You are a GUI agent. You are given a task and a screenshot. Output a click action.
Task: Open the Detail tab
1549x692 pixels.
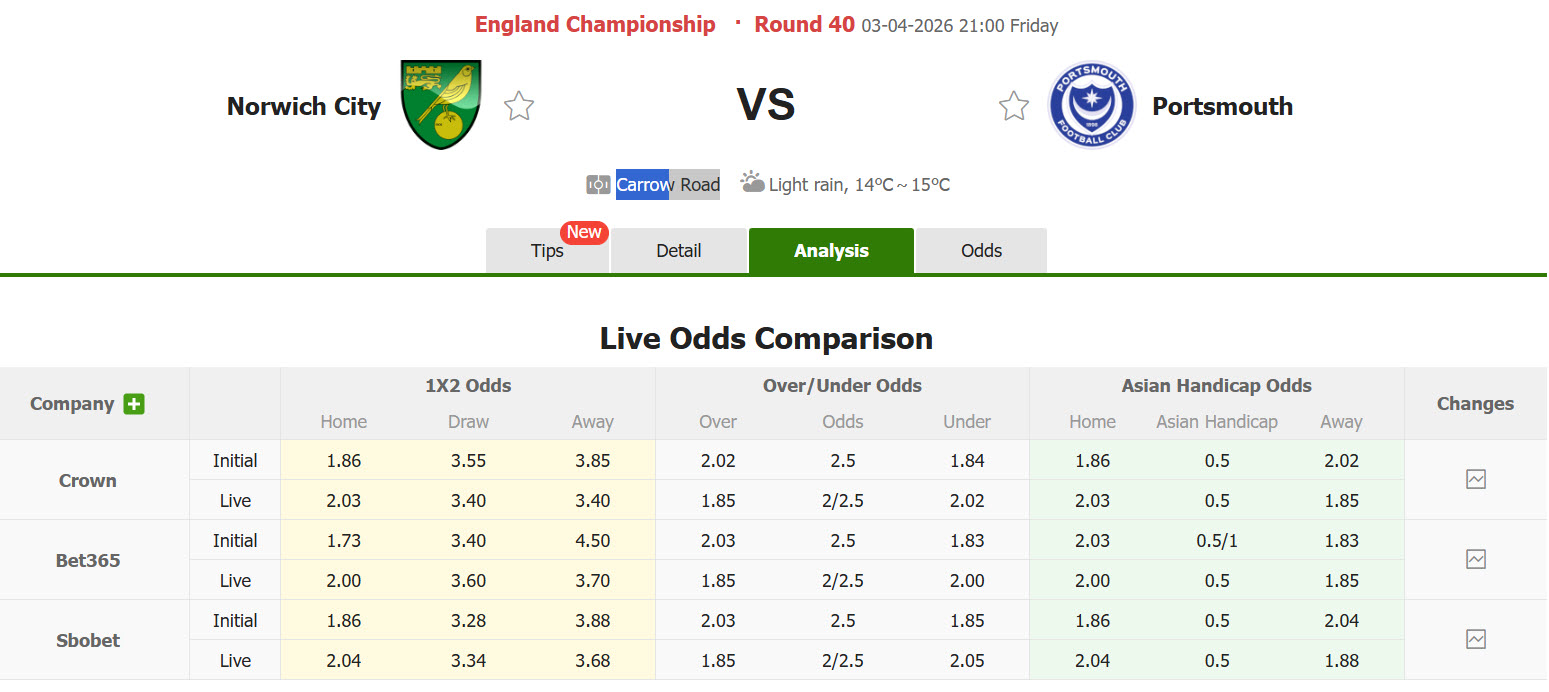[x=679, y=250]
